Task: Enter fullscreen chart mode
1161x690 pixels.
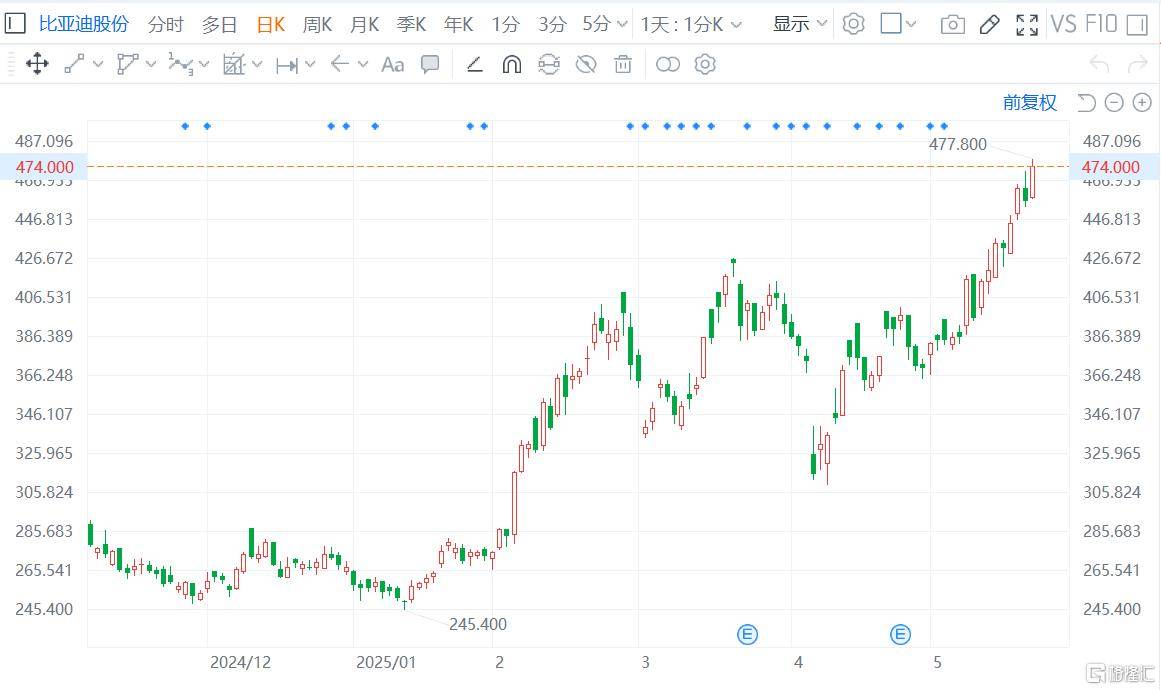Action: [x=1026, y=25]
